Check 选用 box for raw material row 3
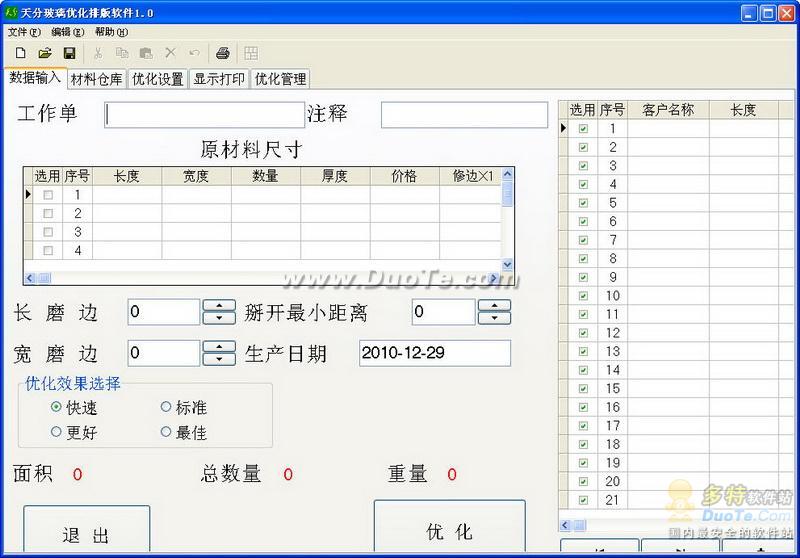Screen dimensions: 800x558 point(48,232)
